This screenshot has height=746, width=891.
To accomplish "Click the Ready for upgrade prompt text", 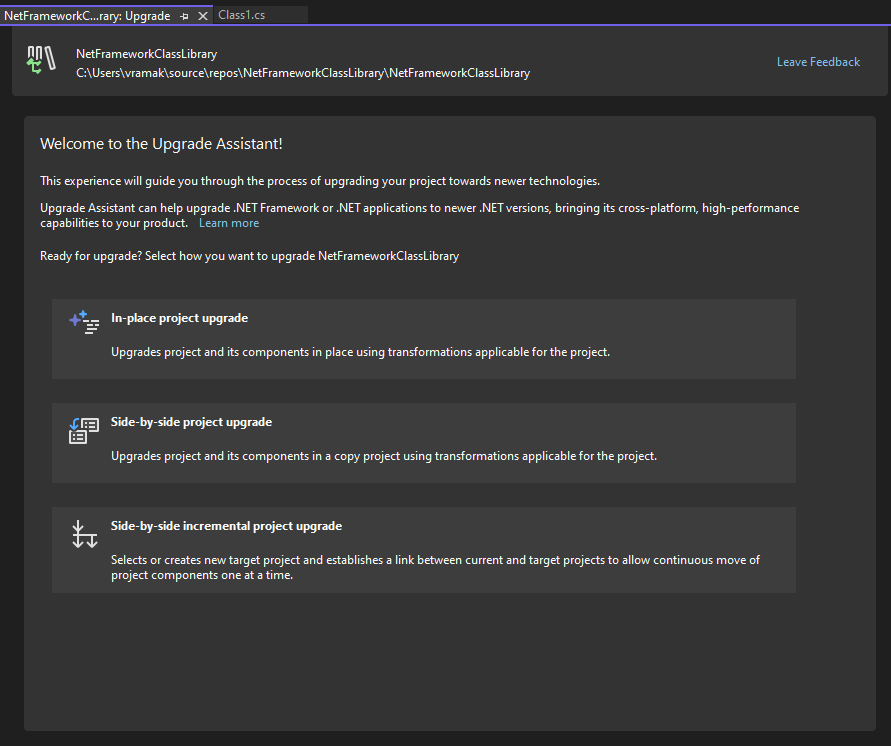I will (248, 255).
